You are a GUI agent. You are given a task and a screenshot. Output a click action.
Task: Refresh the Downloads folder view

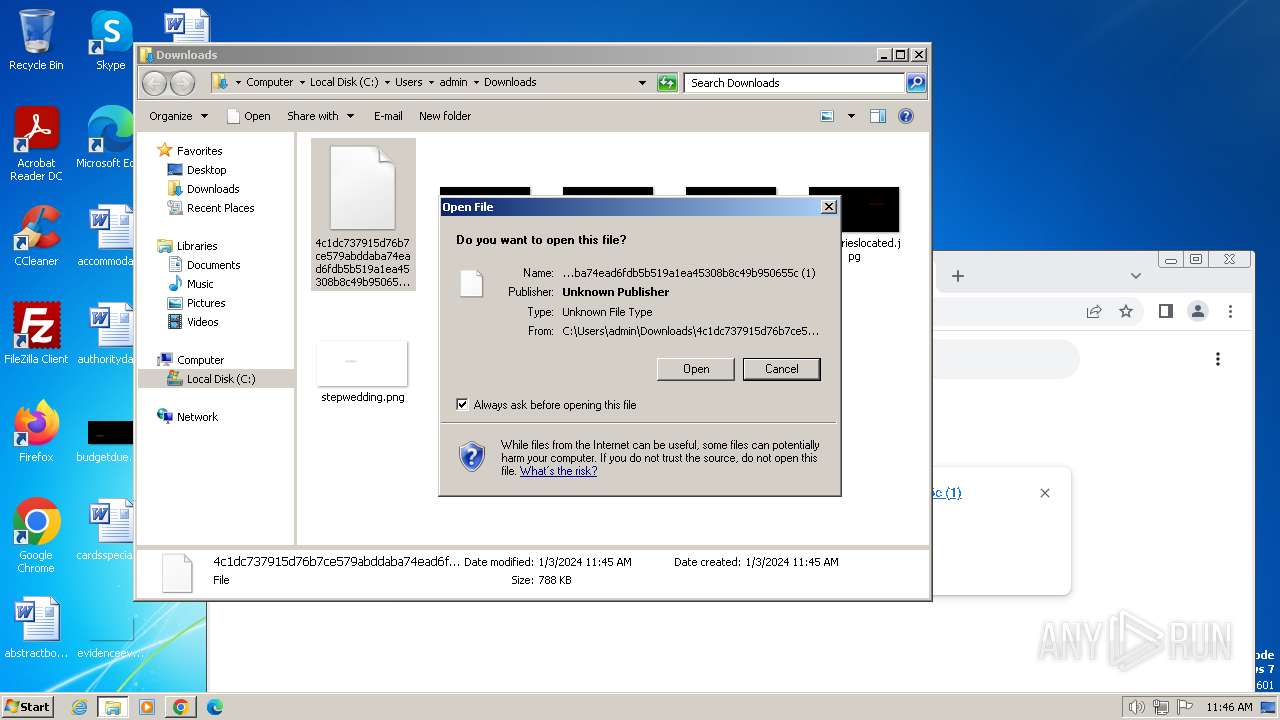[x=667, y=83]
